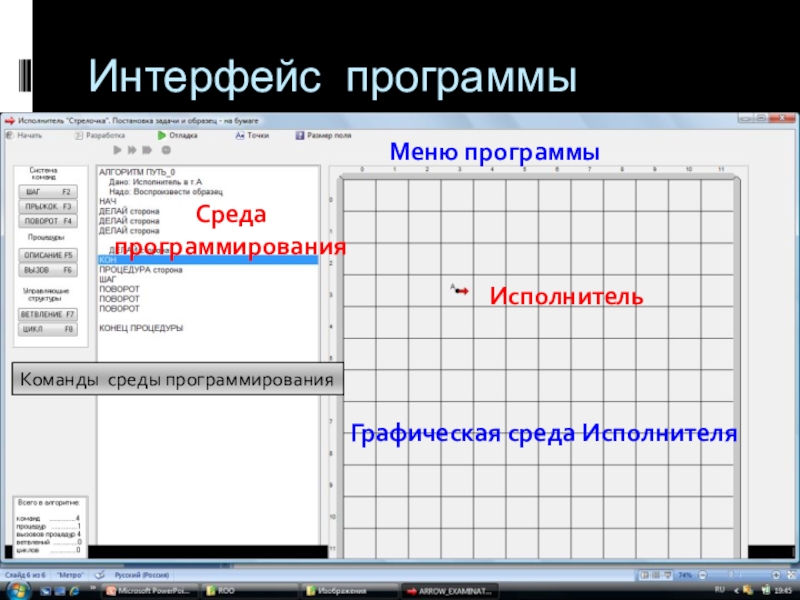Click 'Русский (Россия)' language indicator
Viewport: 800px width, 600px height.
coord(142,575)
